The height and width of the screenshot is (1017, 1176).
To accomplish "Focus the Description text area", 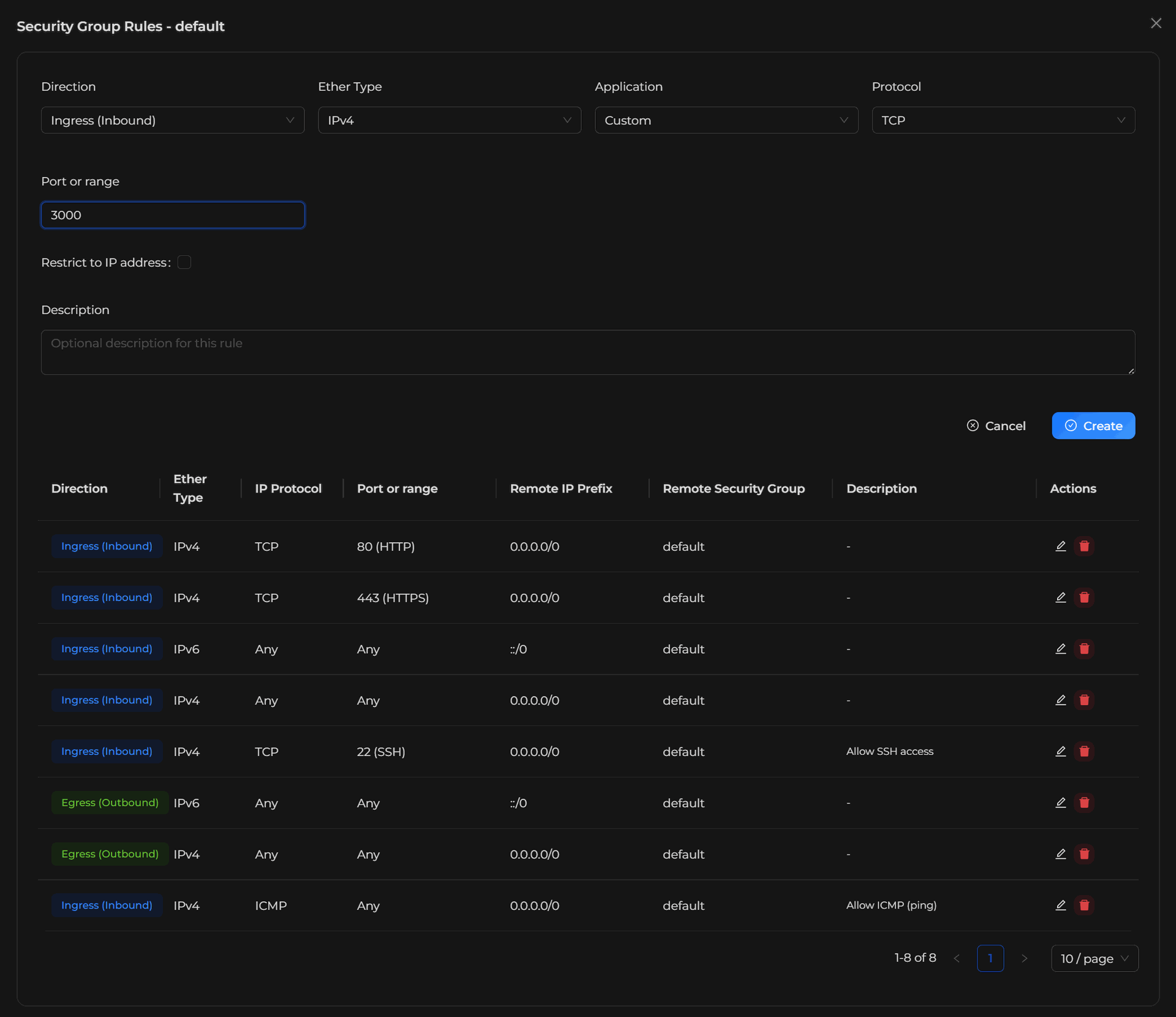I will point(587,352).
